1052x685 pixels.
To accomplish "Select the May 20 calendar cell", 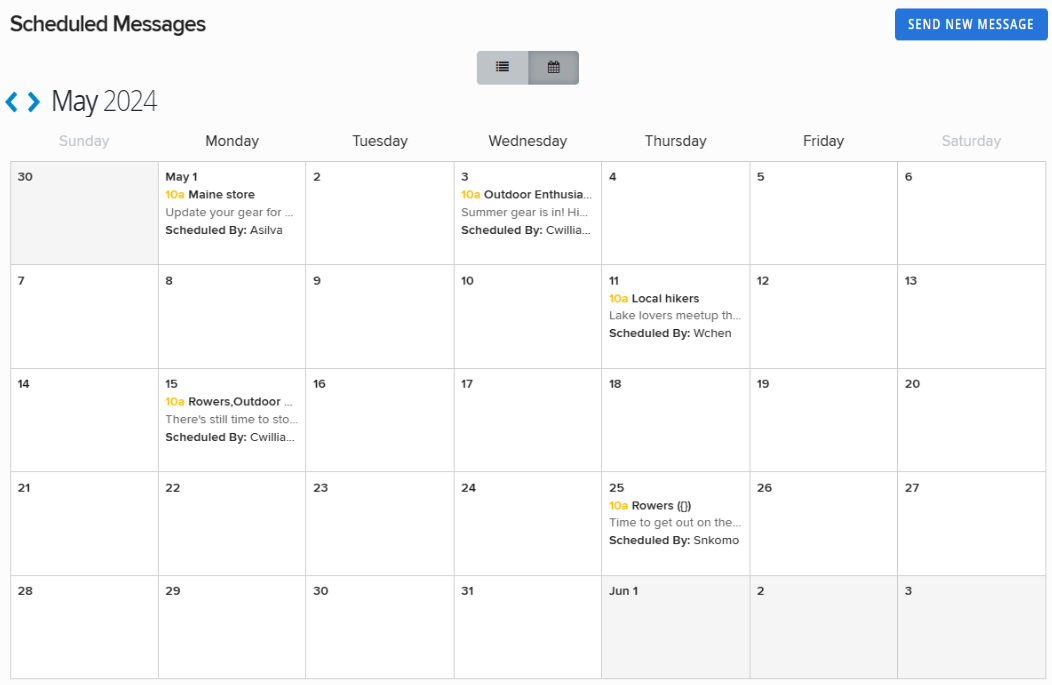I will click(971, 420).
